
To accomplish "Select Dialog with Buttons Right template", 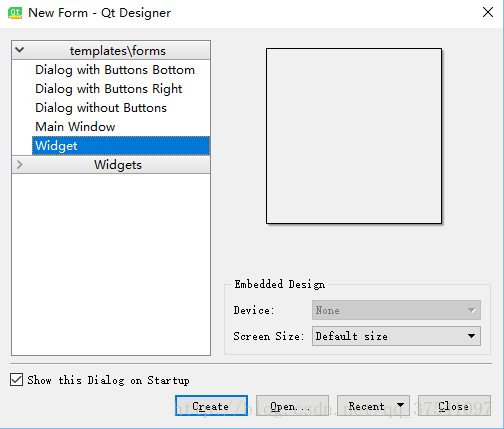I will pyautogui.click(x=108, y=89).
